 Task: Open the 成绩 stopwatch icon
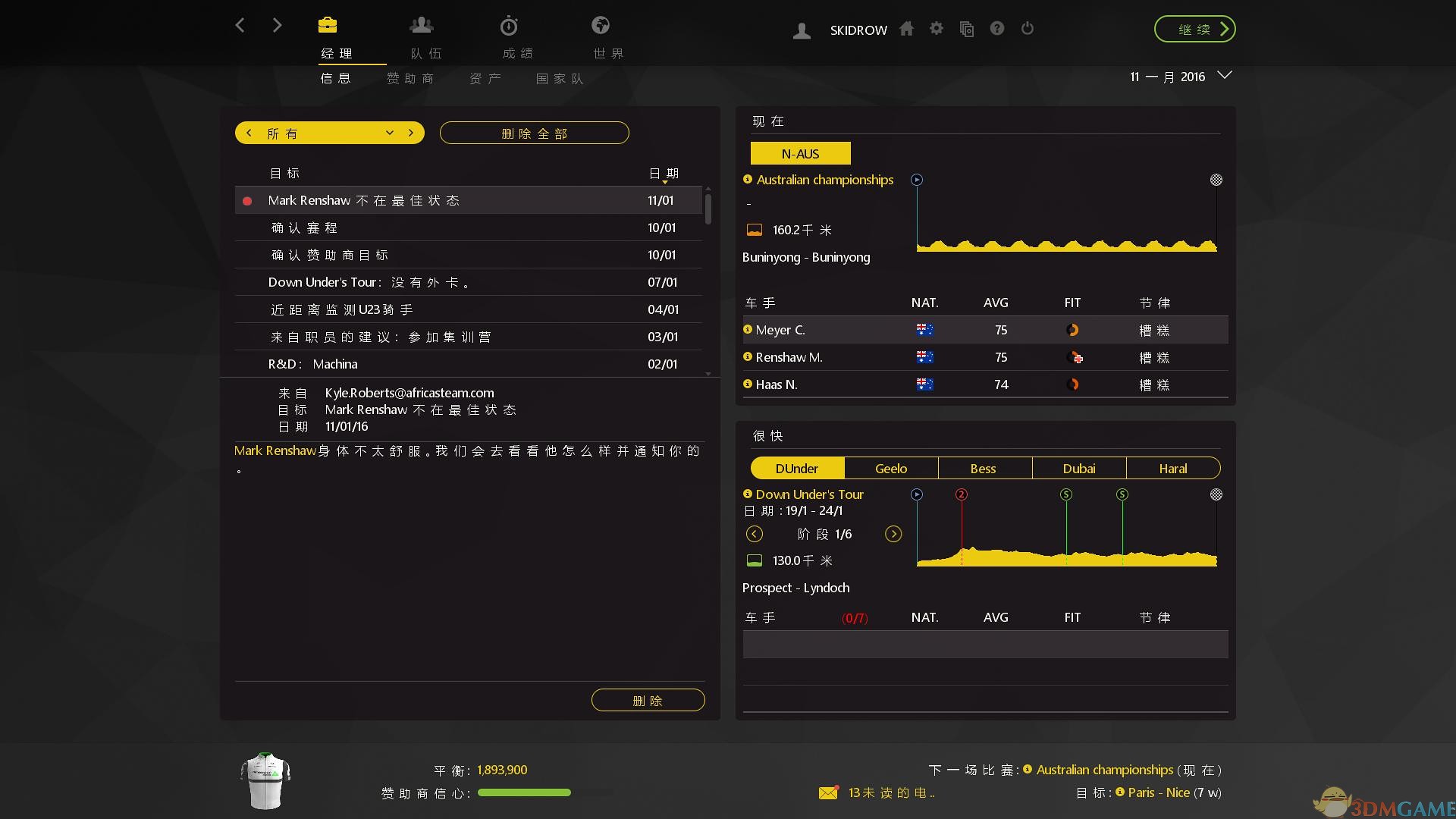tap(509, 27)
